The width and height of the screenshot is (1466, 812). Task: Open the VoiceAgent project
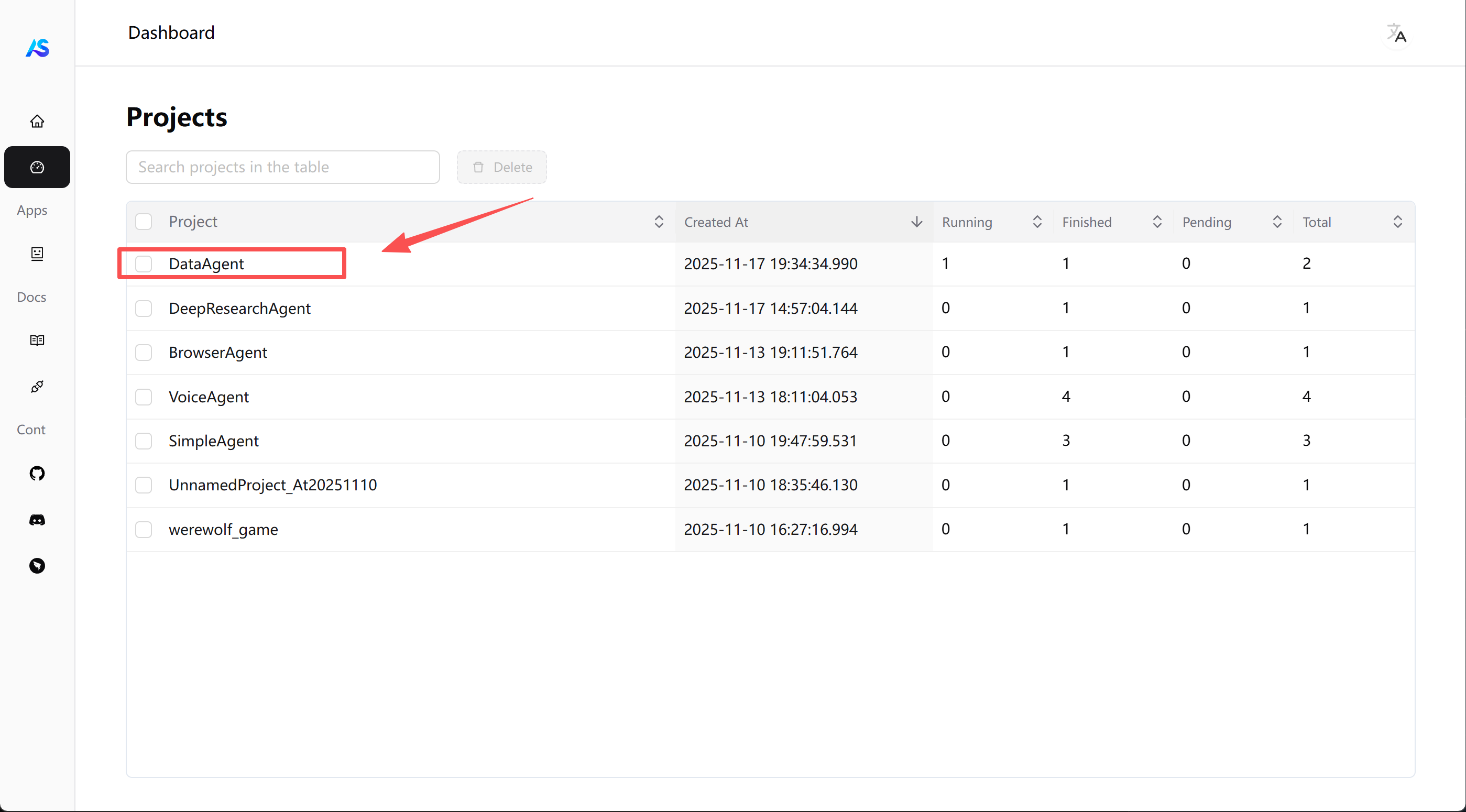tap(209, 397)
